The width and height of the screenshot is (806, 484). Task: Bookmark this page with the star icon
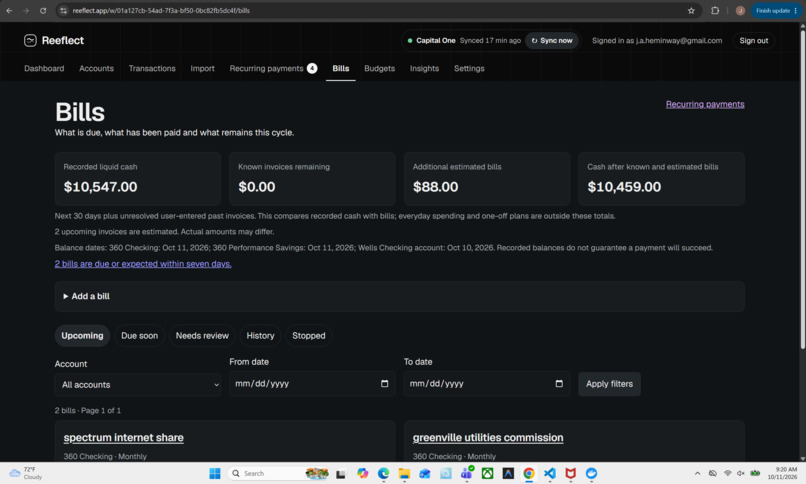point(691,10)
